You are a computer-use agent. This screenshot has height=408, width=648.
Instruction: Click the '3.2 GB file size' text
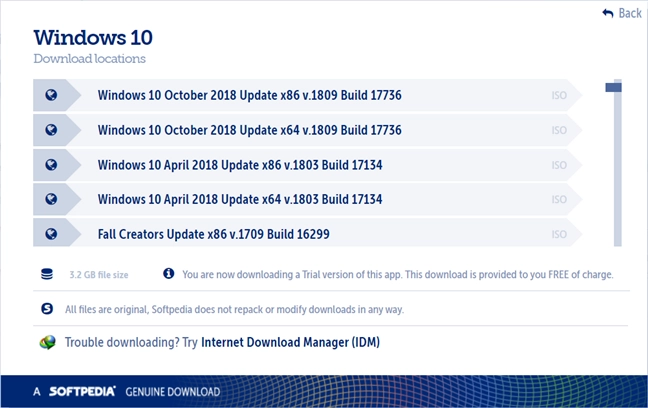tap(99, 275)
